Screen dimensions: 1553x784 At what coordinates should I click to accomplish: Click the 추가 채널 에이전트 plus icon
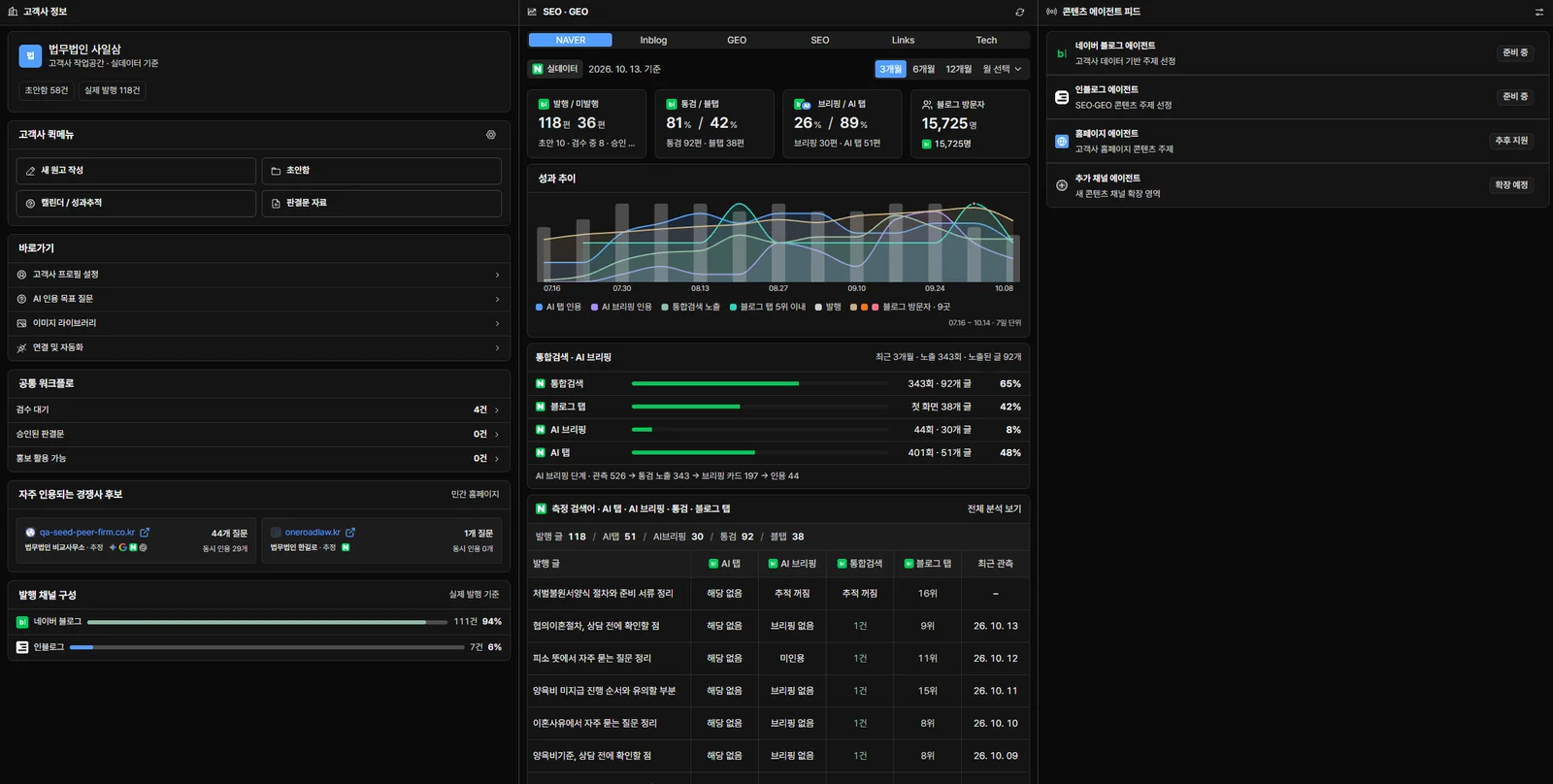coord(1062,185)
